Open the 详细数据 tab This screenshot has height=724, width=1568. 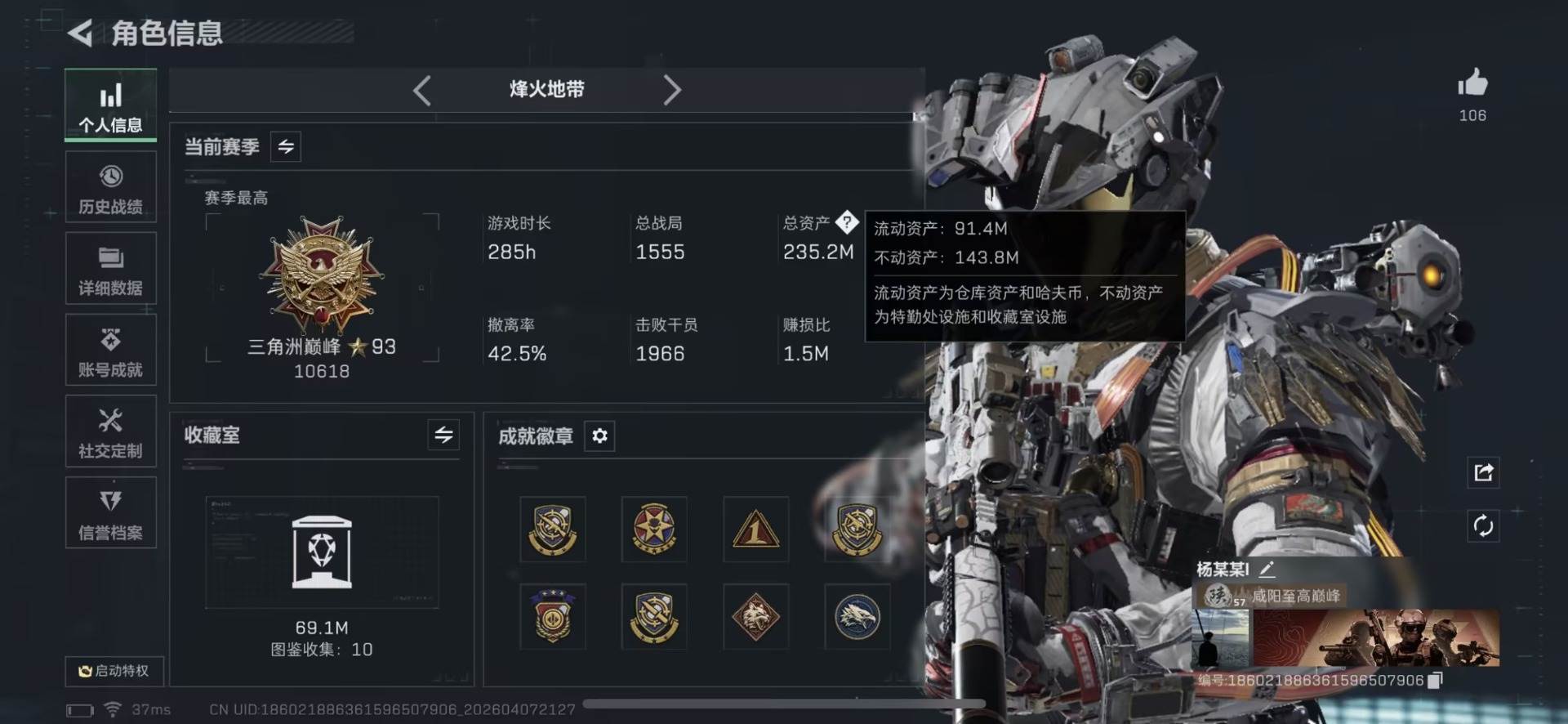110,269
